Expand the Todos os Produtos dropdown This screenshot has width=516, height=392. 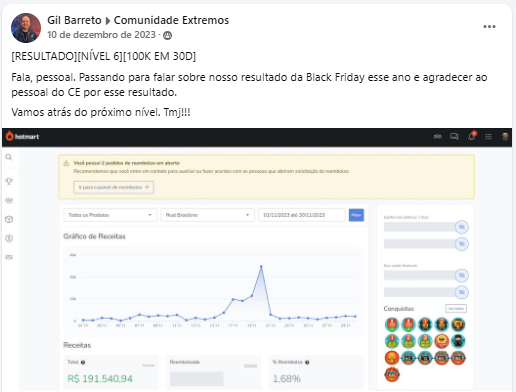110,215
